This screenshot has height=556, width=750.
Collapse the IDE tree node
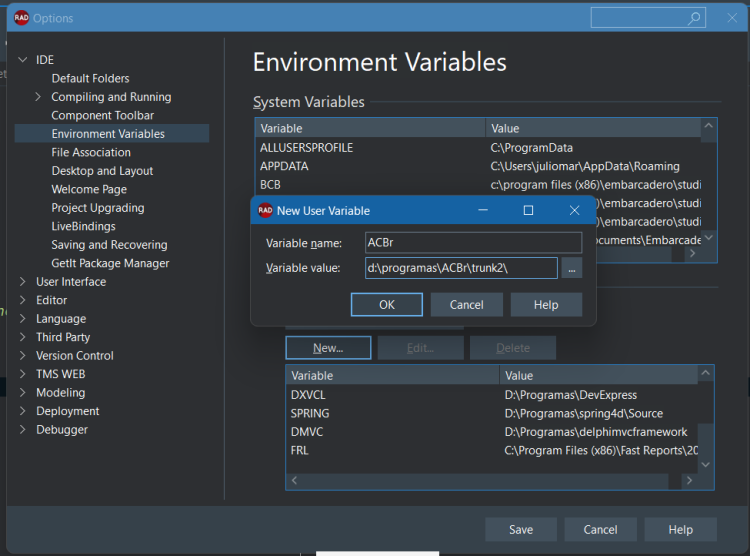pos(22,60)
